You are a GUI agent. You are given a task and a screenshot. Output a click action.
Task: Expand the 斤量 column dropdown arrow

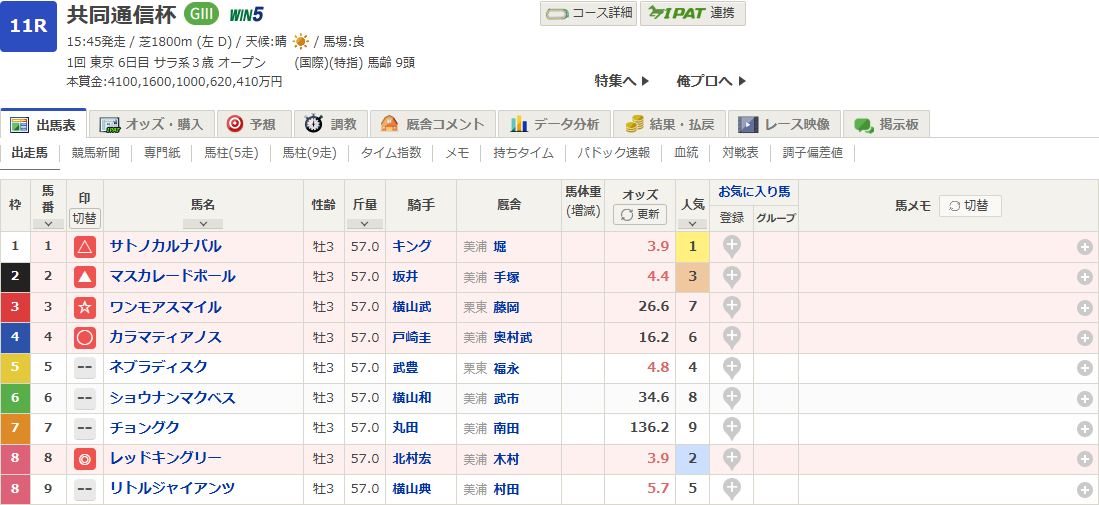click(x=364, y=224)
